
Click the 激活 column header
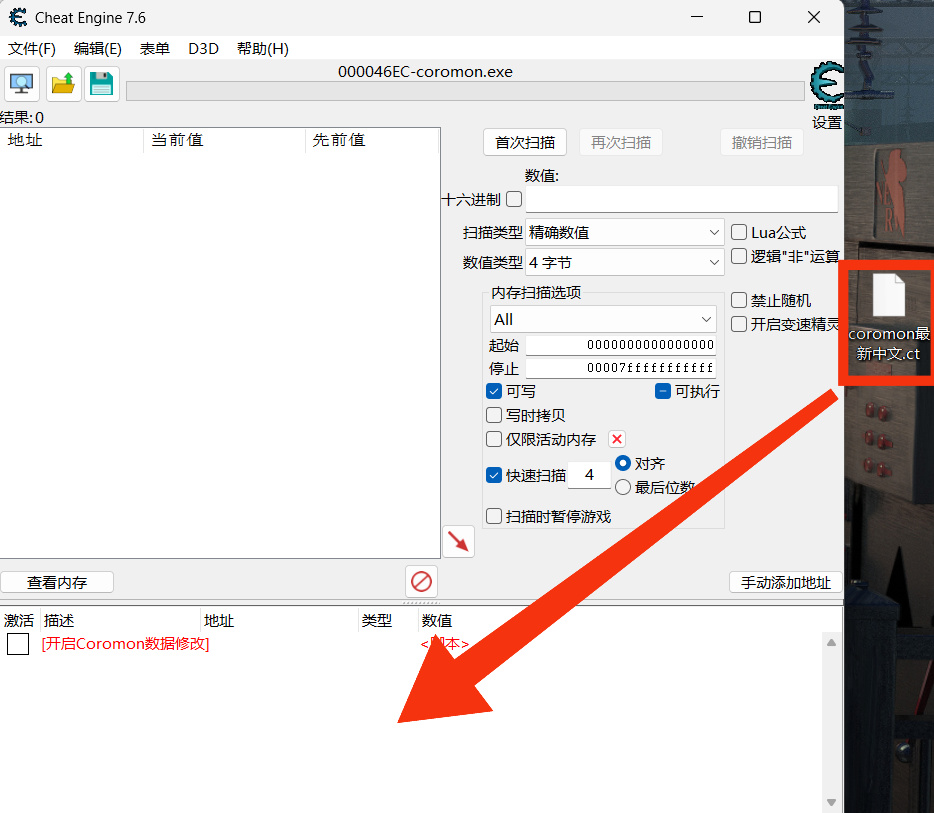19,621
